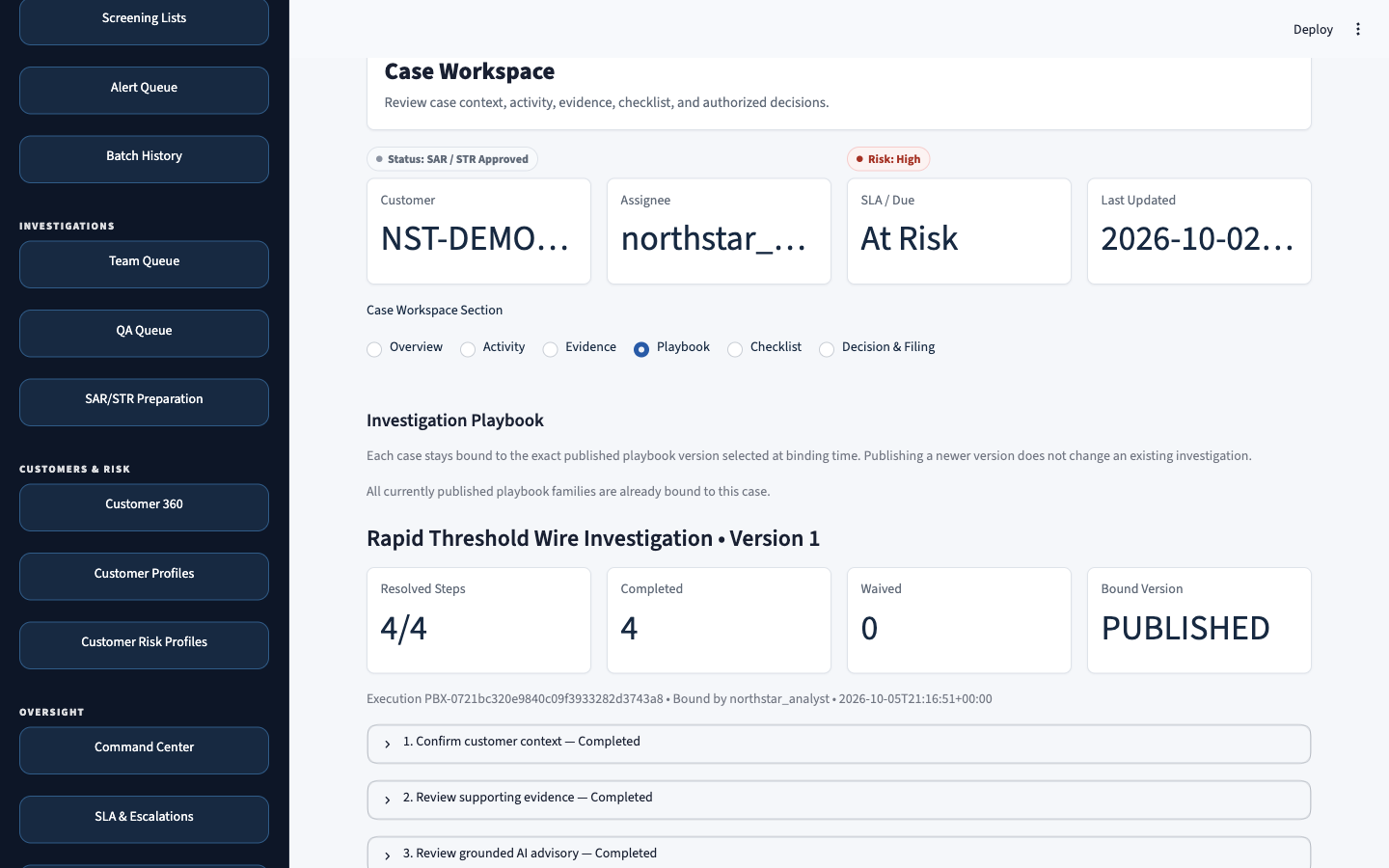Open the Team Queue page
The width and height of the screenshot is (1389, 868).
144,263
